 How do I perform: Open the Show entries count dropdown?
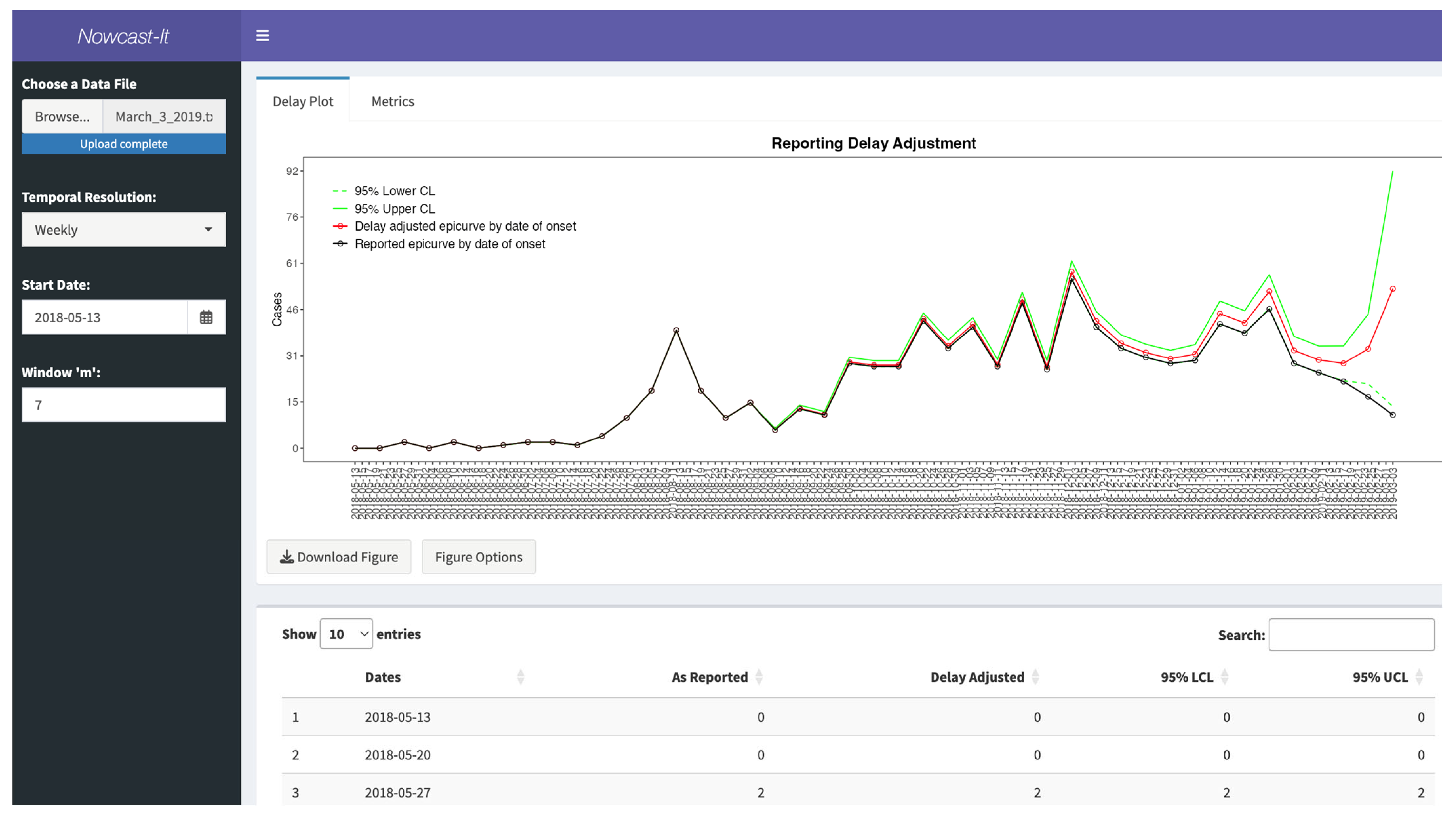click(x=346, y=634)
